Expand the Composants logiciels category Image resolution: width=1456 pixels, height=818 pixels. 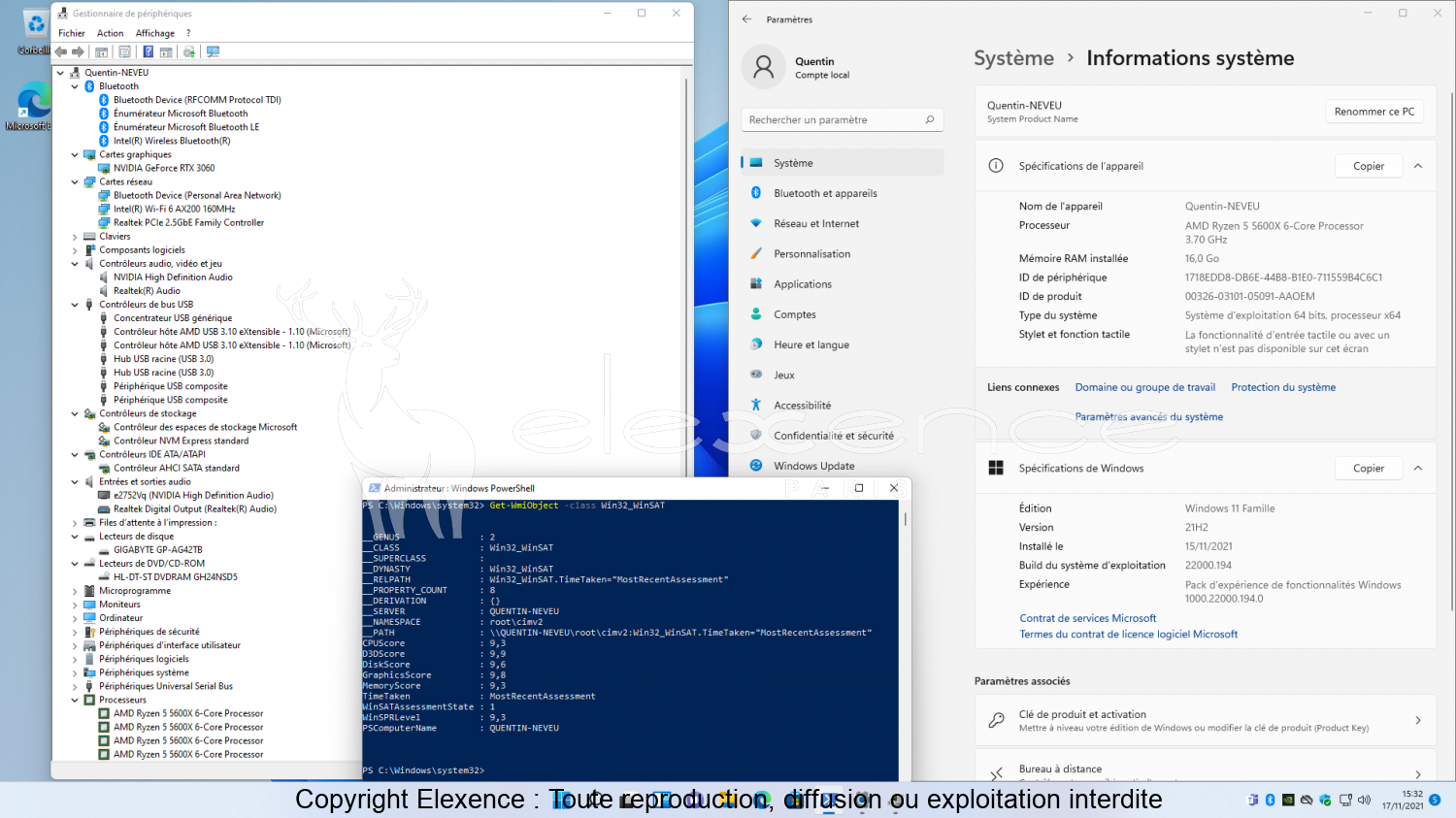pyautogui.click(x=75, y=249)
